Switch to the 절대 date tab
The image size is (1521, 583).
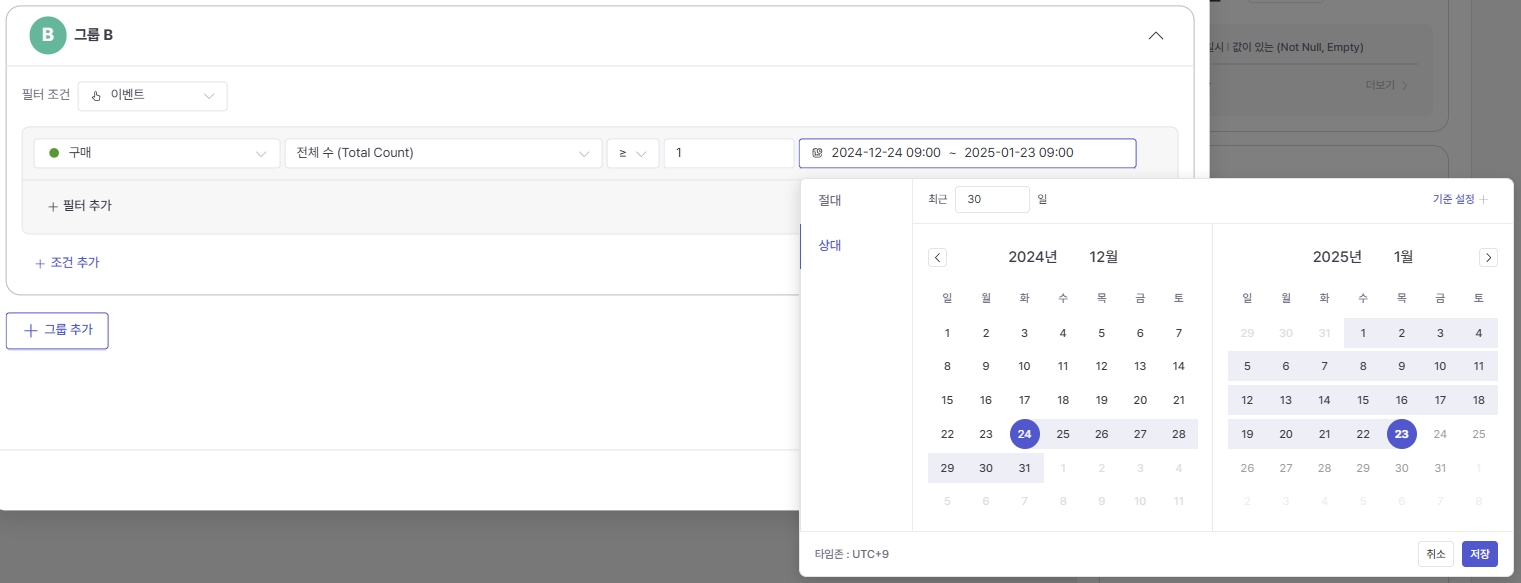click(x=830, y=200)
